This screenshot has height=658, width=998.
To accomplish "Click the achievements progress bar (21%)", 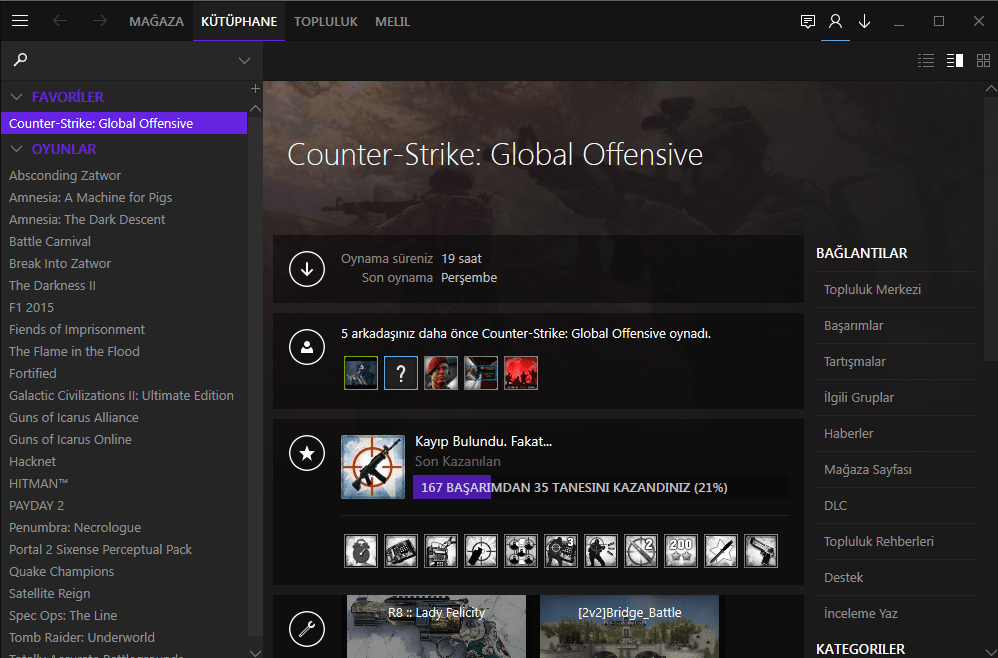I will 600,487.
